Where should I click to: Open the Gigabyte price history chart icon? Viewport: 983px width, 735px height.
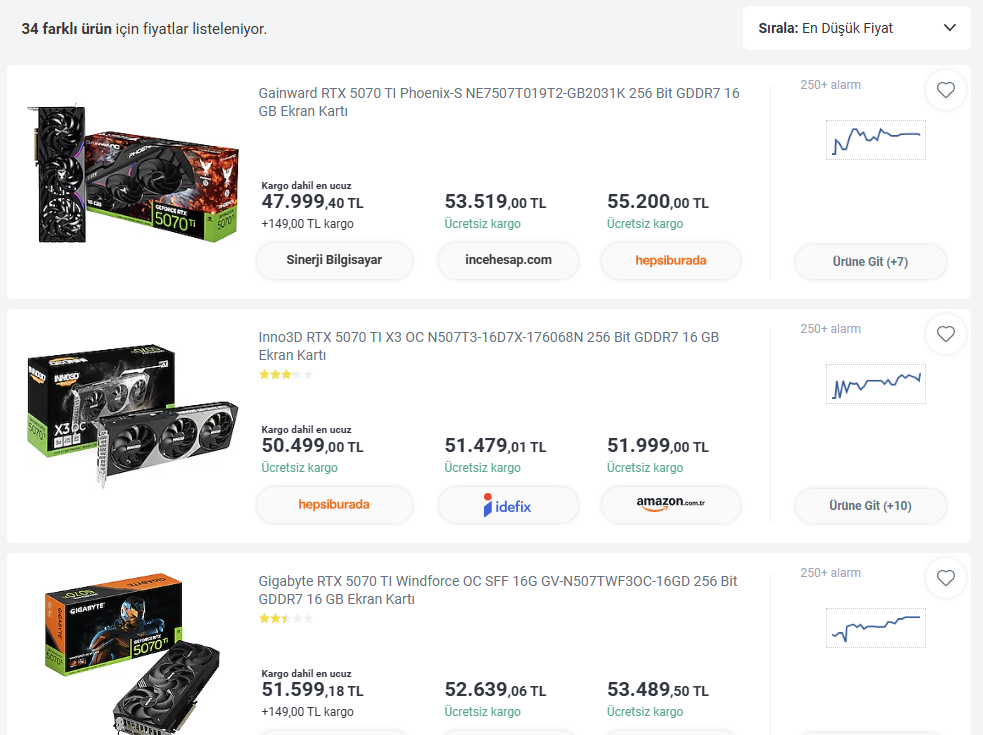click(x=876, y=628)
